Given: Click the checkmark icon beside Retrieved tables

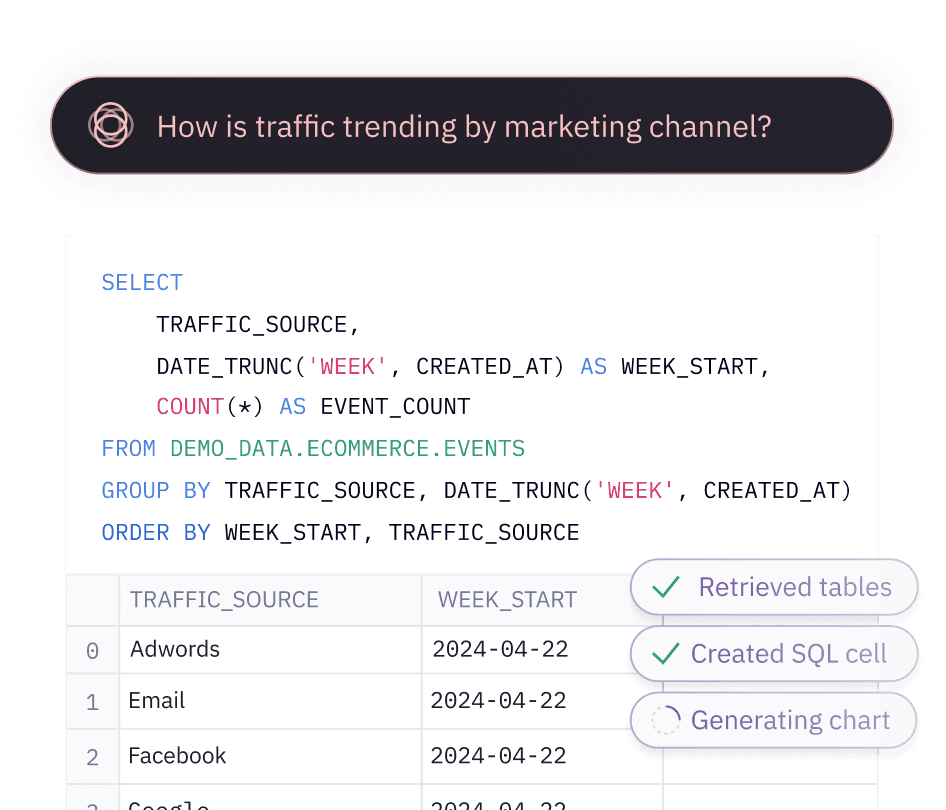Looking at the screenshot, I should [666, 587].
